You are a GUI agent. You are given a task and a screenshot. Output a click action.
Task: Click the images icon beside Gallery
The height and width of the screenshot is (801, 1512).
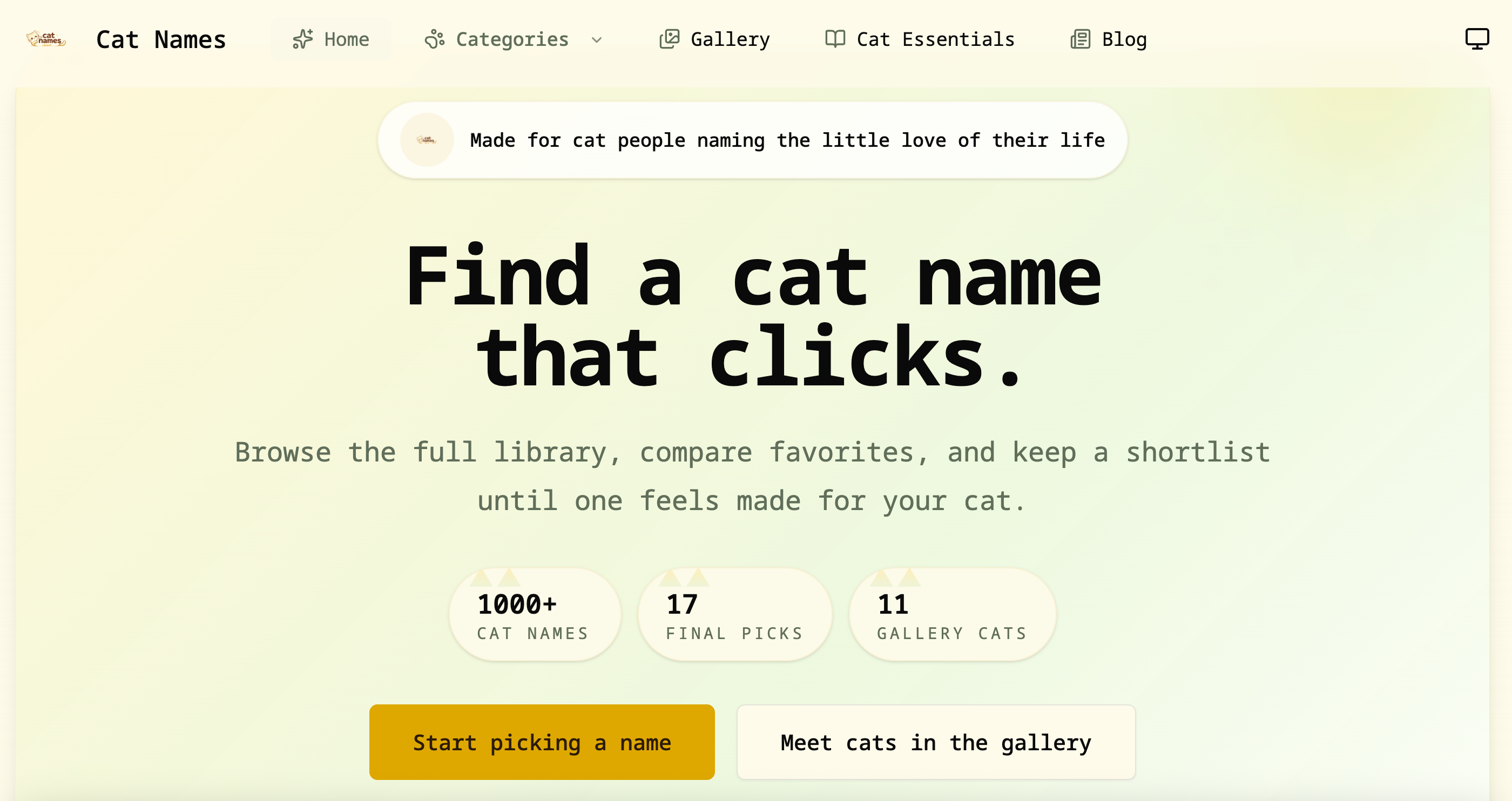[669, 39]
